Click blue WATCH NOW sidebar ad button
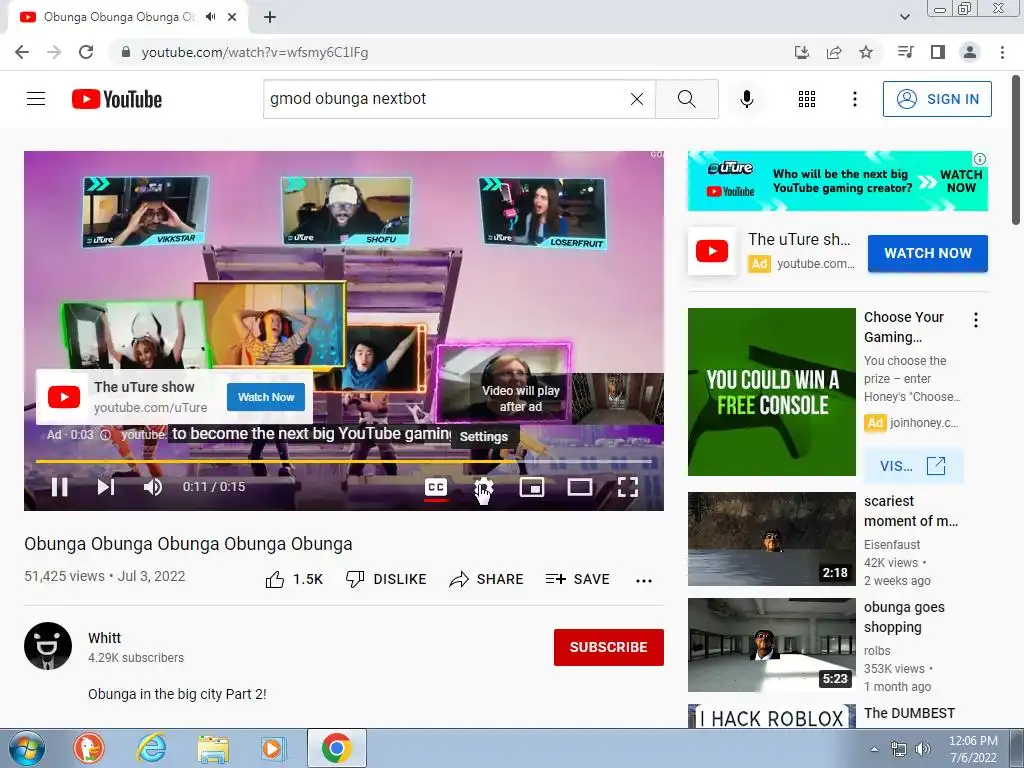Viewport: 1024px width, 768px height. (927, 253)
